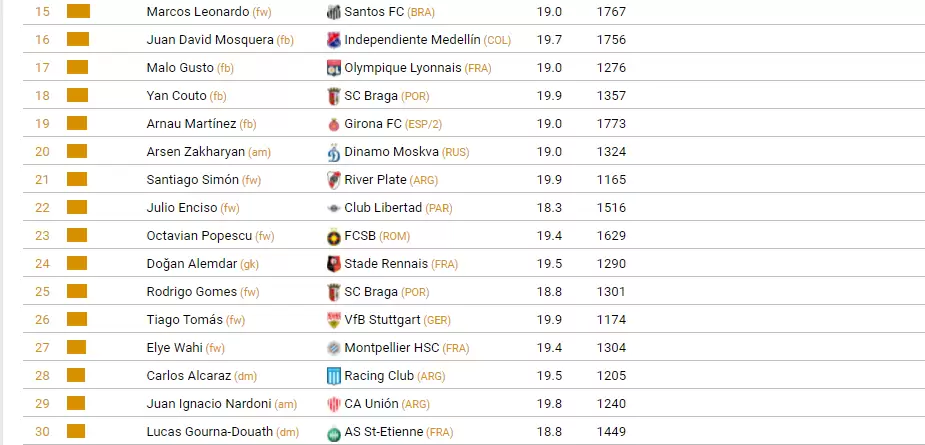Click the River Plate club crest

click(334, 180)
